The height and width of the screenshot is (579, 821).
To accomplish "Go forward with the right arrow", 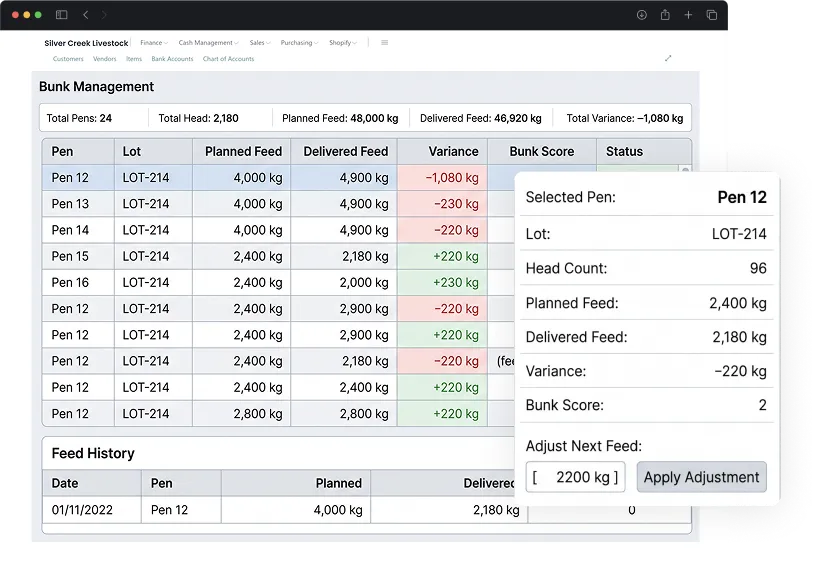I will (104, 15).
